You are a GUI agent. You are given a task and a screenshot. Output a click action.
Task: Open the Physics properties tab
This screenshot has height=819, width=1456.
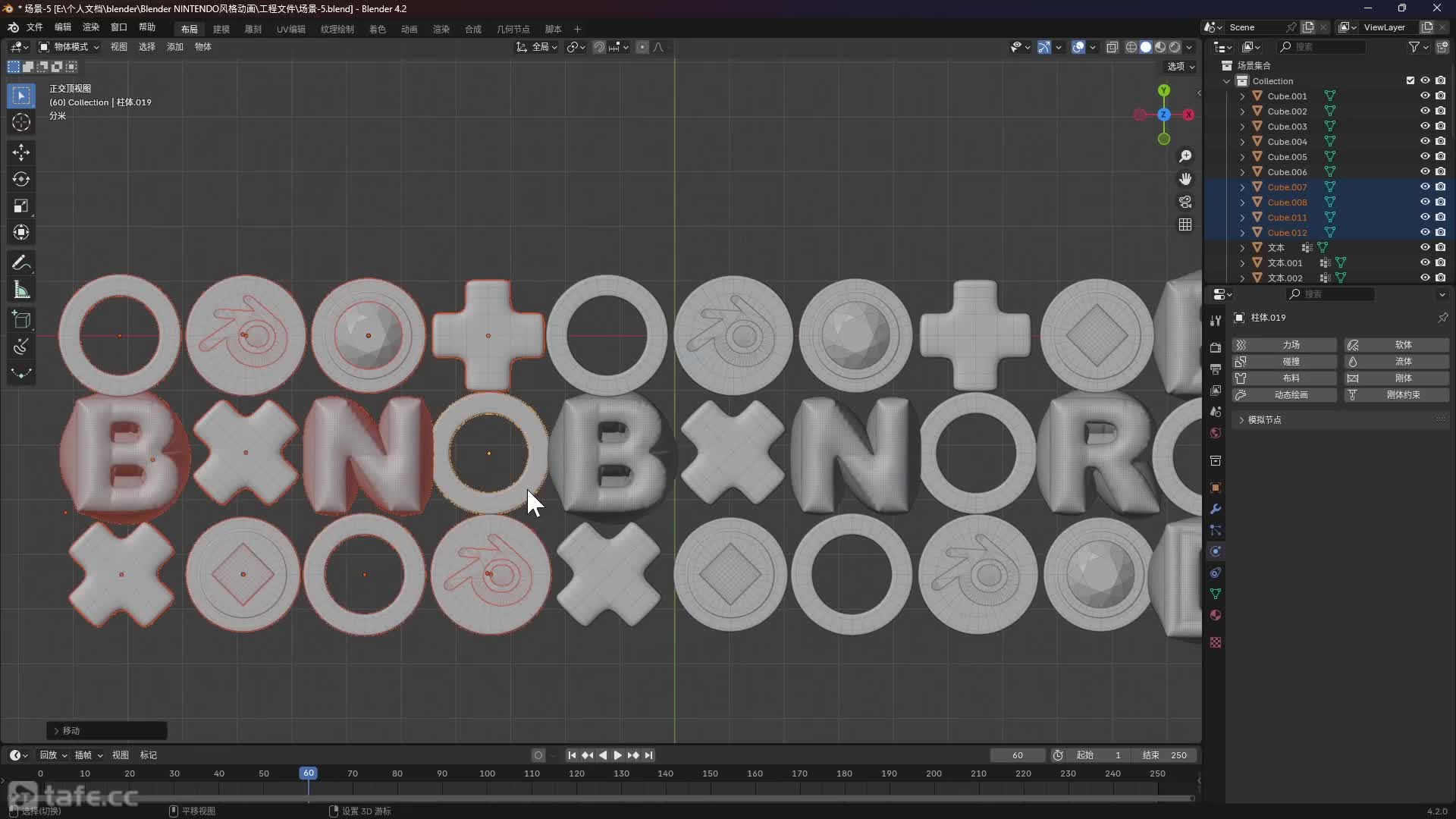coord(1216,551)
